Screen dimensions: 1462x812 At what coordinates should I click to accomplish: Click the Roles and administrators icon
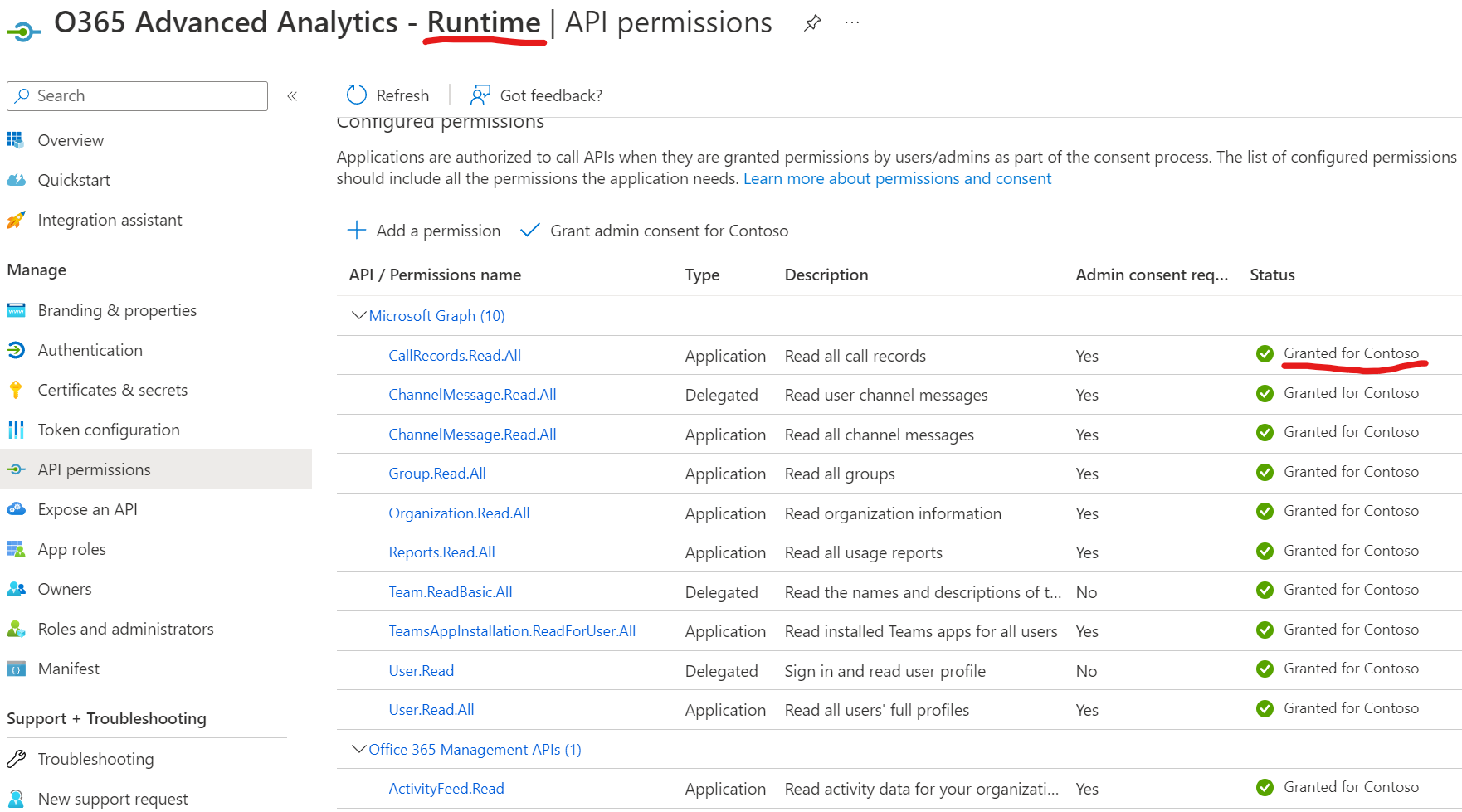tap(16, 629)
